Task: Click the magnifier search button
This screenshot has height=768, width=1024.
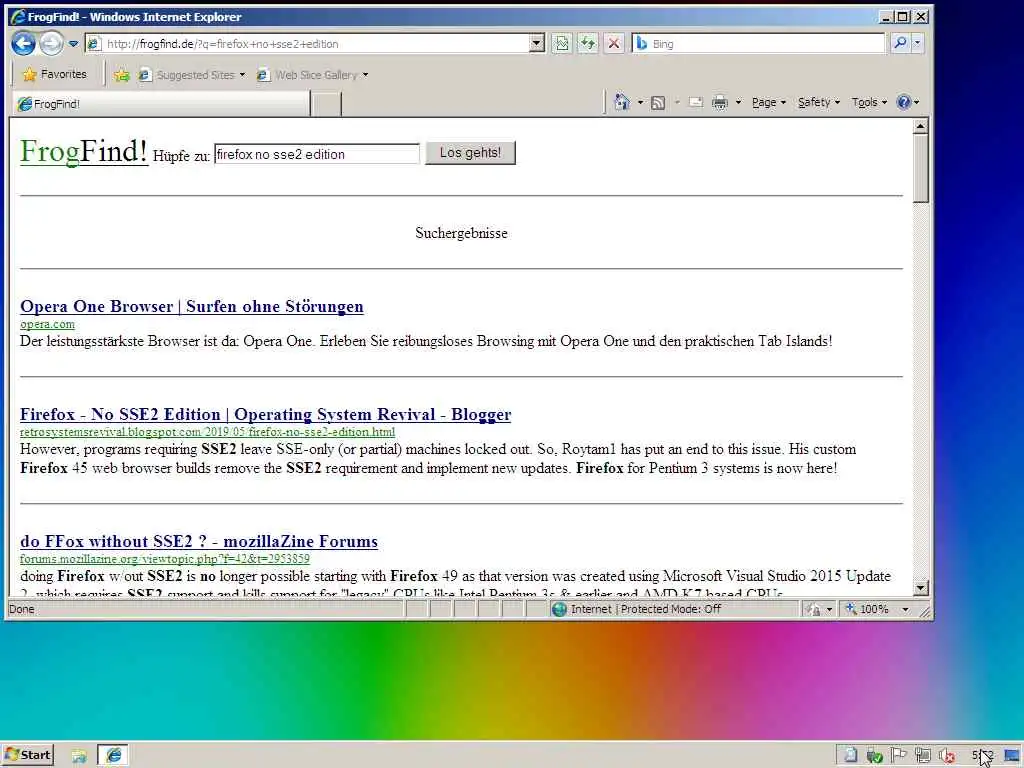Action: [900, 43]
